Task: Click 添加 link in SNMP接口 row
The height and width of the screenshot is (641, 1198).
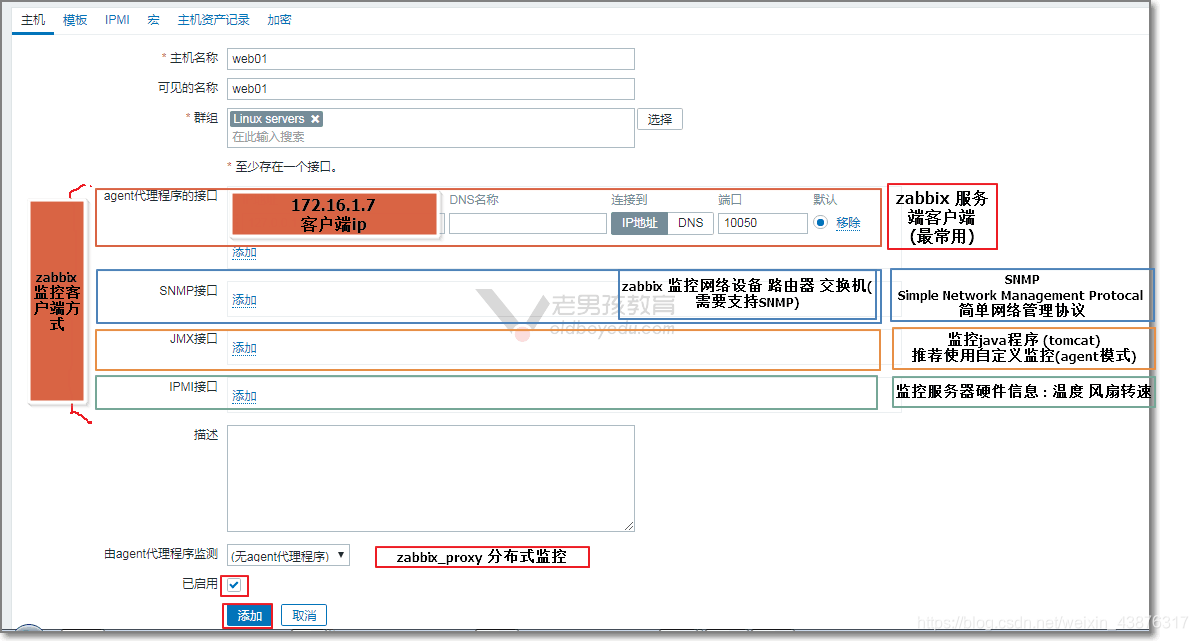Action: click(244, 300)
